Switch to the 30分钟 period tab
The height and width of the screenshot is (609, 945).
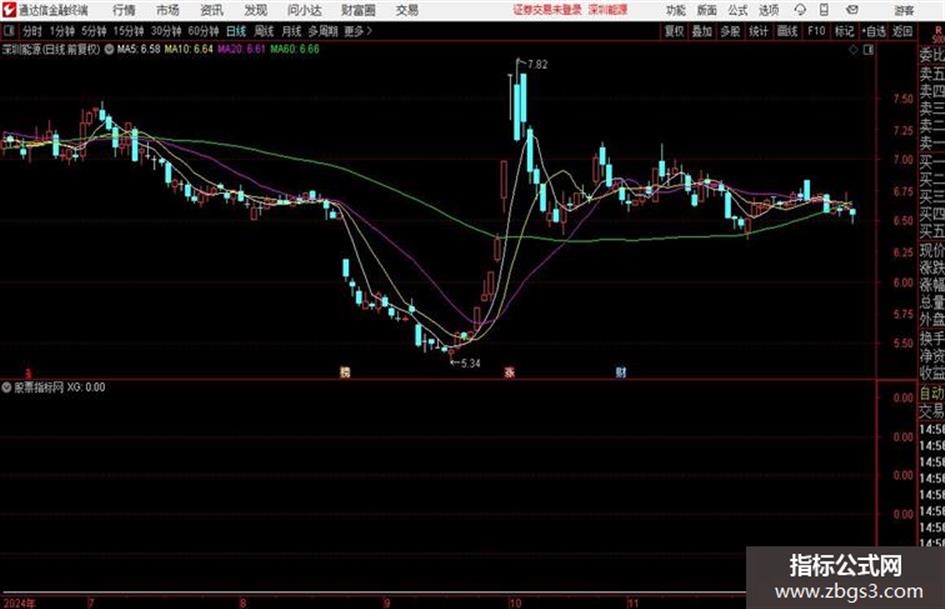pyautogui.click(x=166, y=31)
